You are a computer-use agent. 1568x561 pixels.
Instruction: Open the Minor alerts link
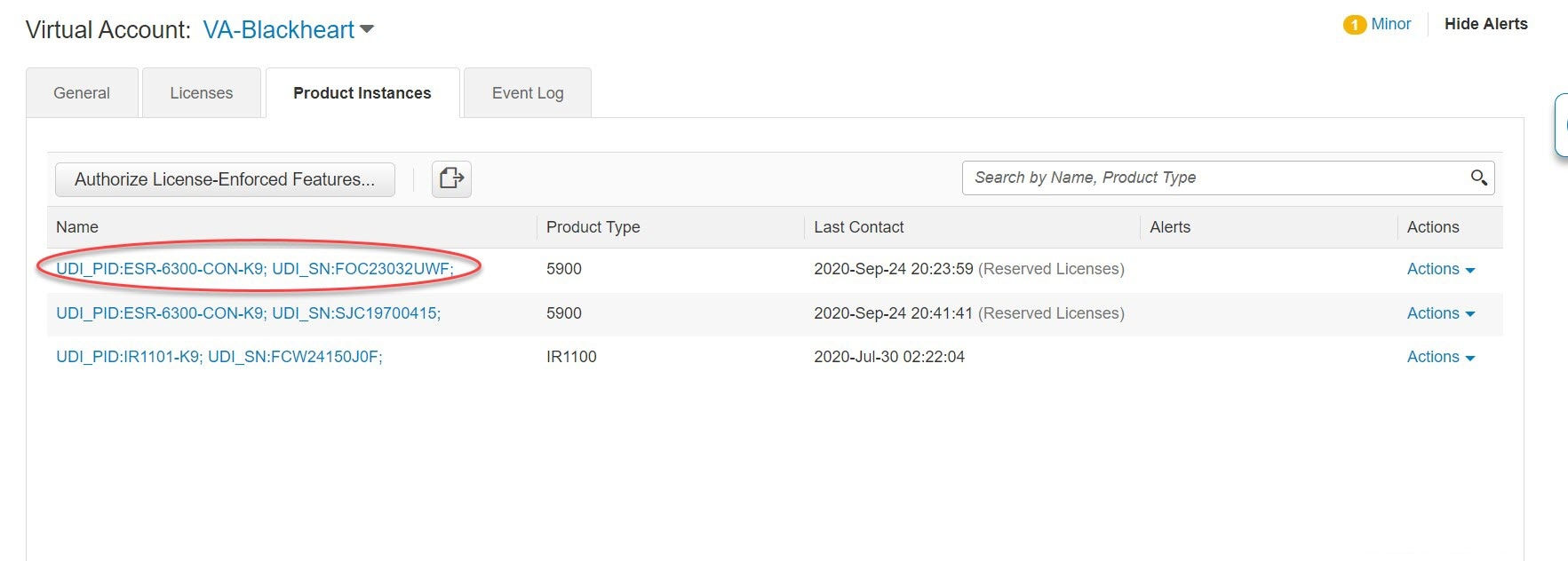coord(1390,24)
